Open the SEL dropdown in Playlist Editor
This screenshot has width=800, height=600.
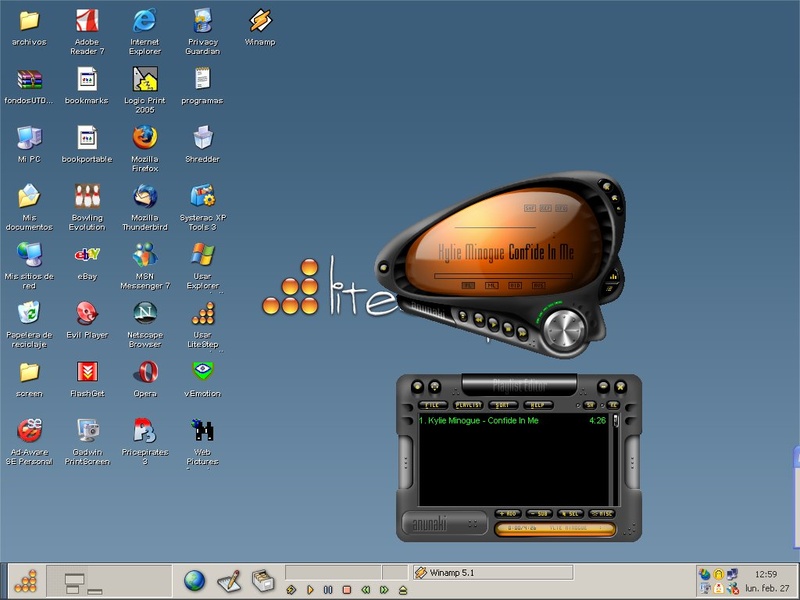[x=570, y=513]
